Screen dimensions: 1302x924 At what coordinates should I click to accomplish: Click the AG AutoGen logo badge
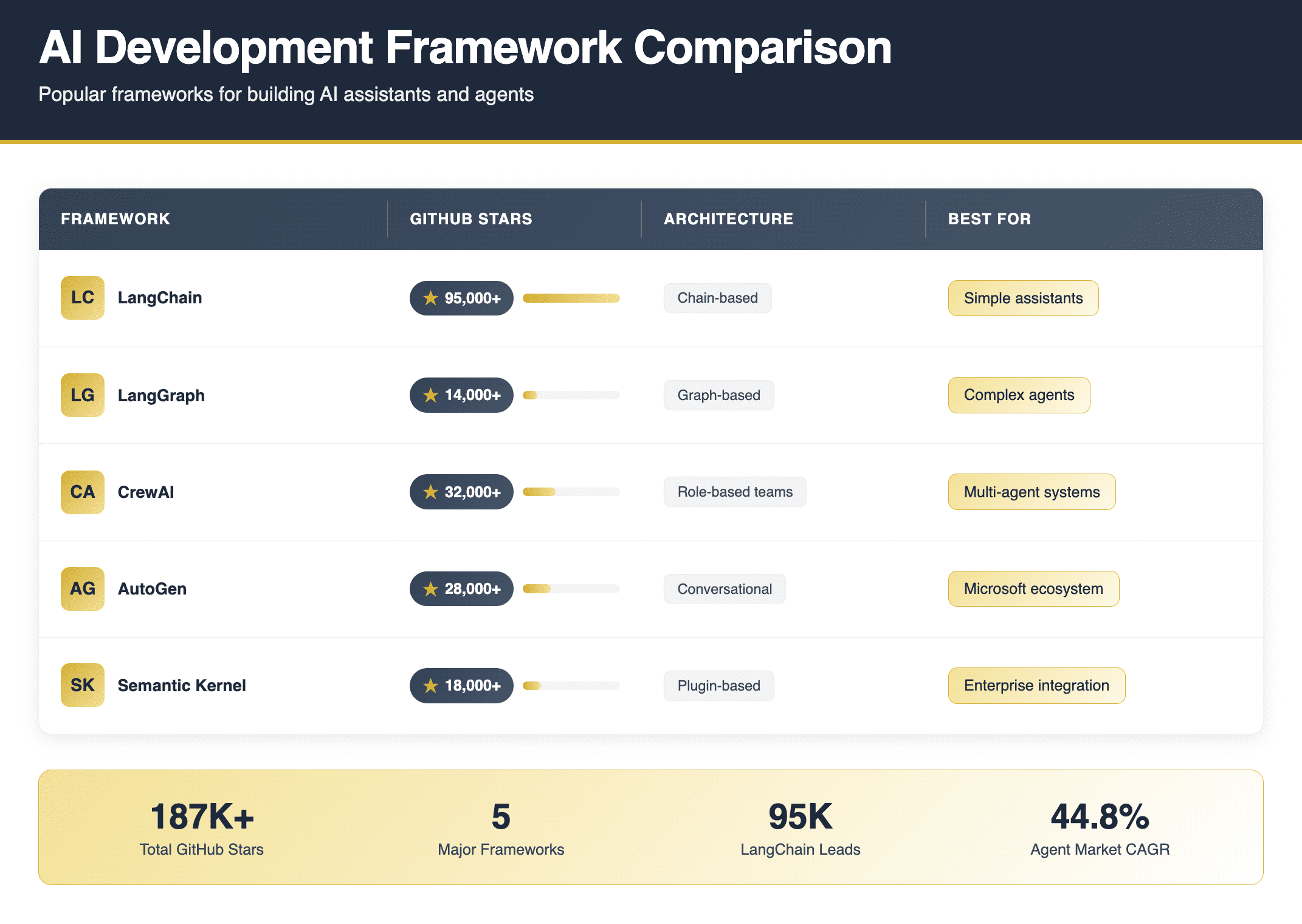pyautogui.click(x=83, y=588)
